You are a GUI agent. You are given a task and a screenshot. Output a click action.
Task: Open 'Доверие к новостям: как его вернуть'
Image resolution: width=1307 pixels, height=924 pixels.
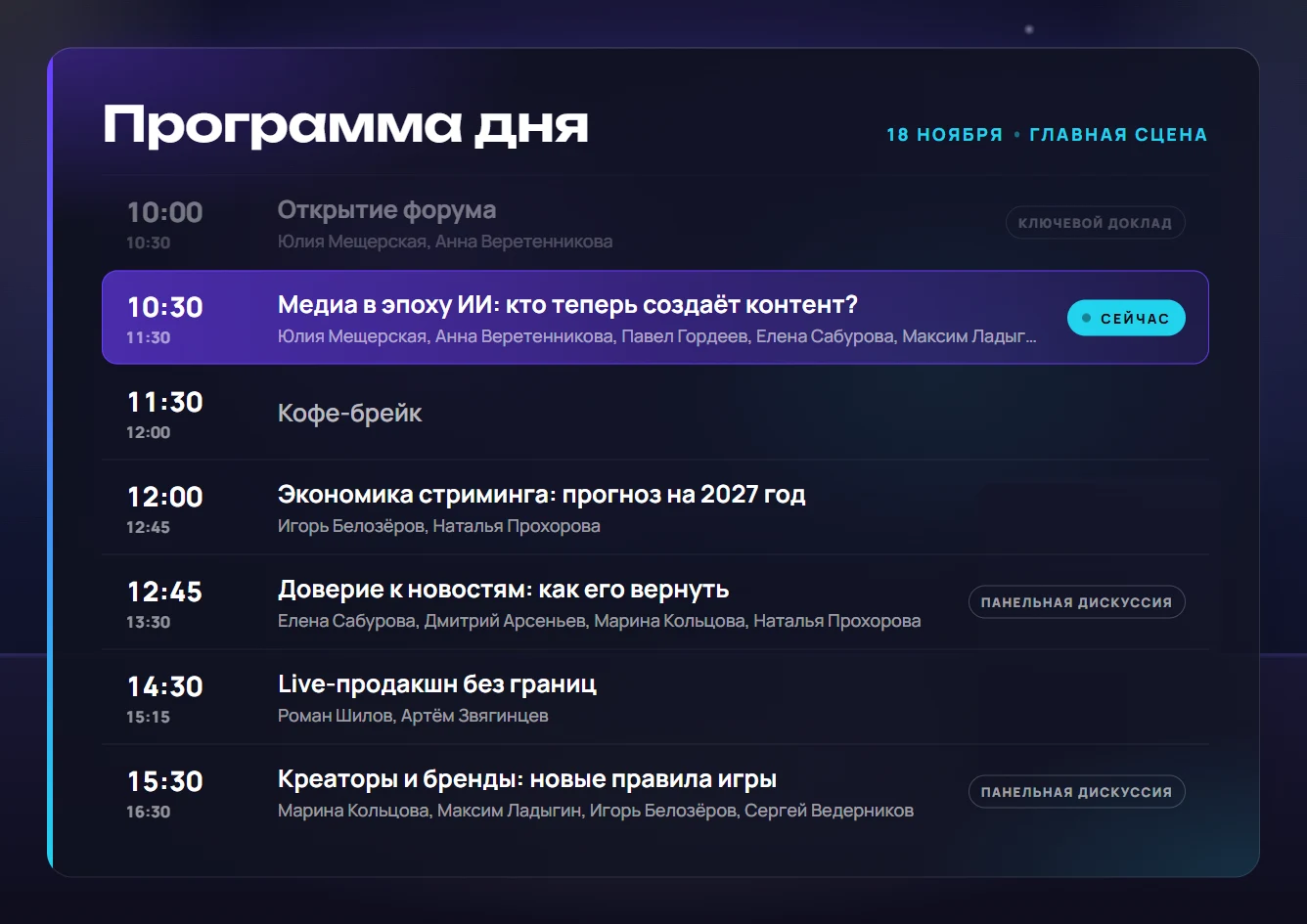pyautogui.click(x=503, y=589)
